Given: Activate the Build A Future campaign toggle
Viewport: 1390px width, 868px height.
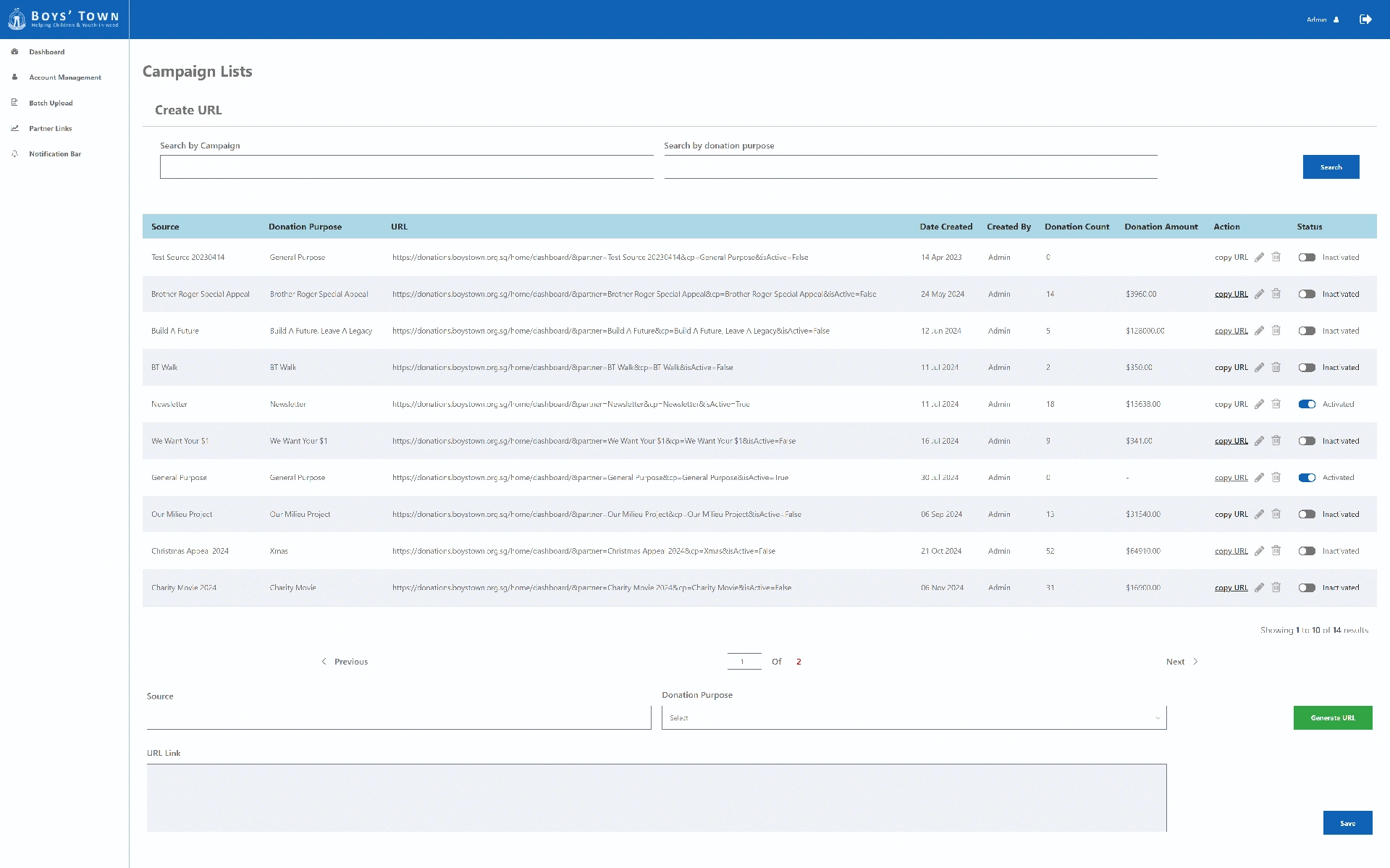Looking at the screenshot, I should 1307,331.
